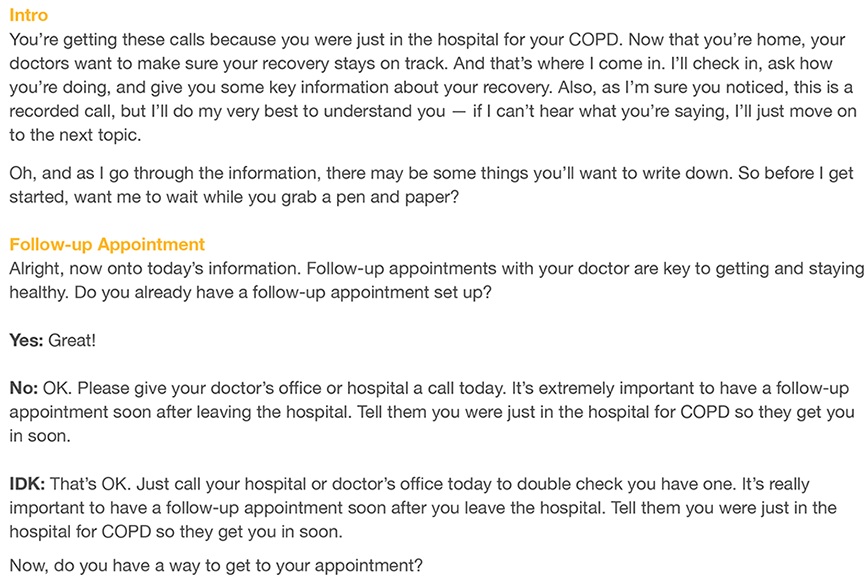
Task: Click the word "Great!" after Yes
Action: click(x=73, y=340)
